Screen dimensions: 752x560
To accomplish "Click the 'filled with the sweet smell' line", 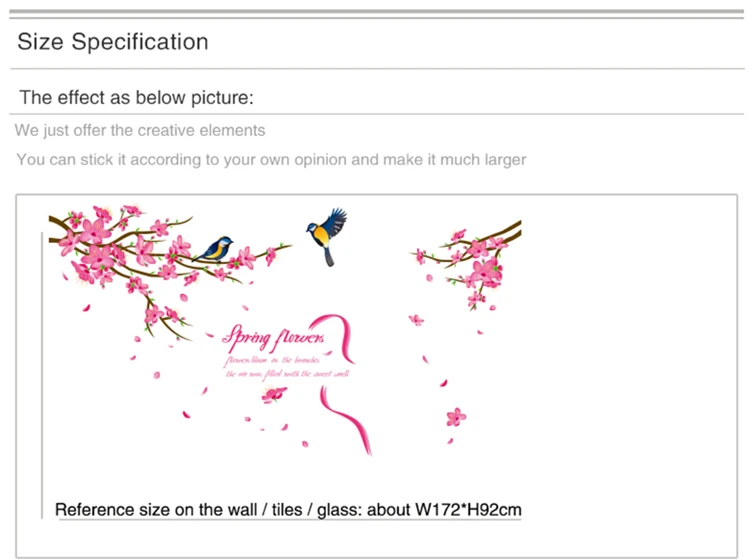I will 287,374.
